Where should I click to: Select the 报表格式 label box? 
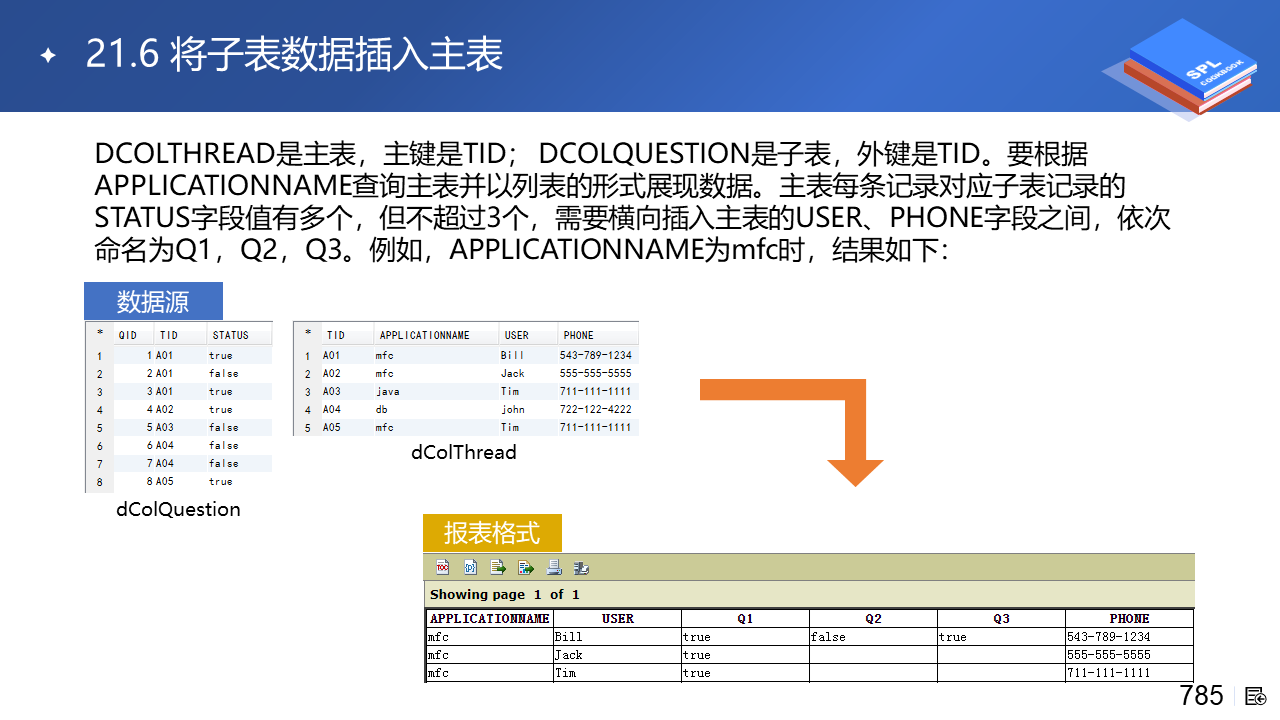[x=492, y=533]
